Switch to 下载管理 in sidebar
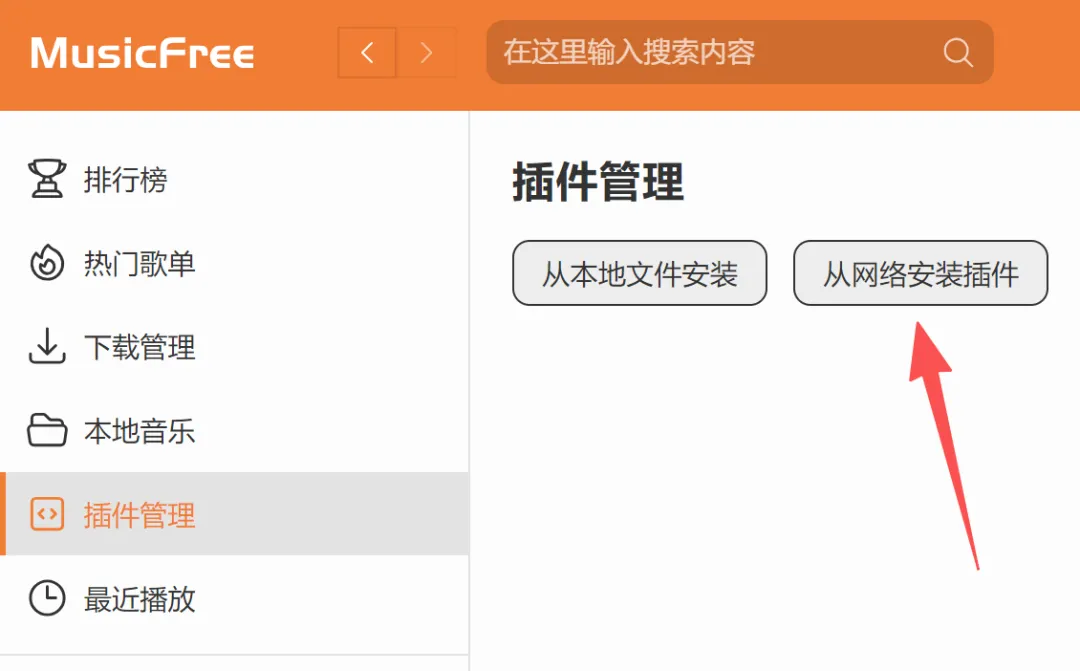The width and height of the screenshot is (1080, 671). pos(139,348)
